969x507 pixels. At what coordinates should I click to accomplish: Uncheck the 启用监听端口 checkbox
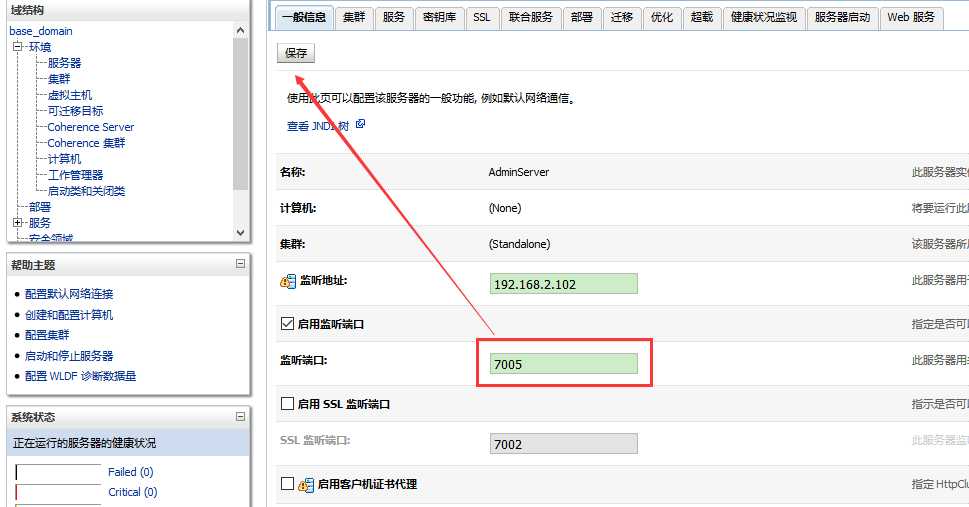coord(287,323)
